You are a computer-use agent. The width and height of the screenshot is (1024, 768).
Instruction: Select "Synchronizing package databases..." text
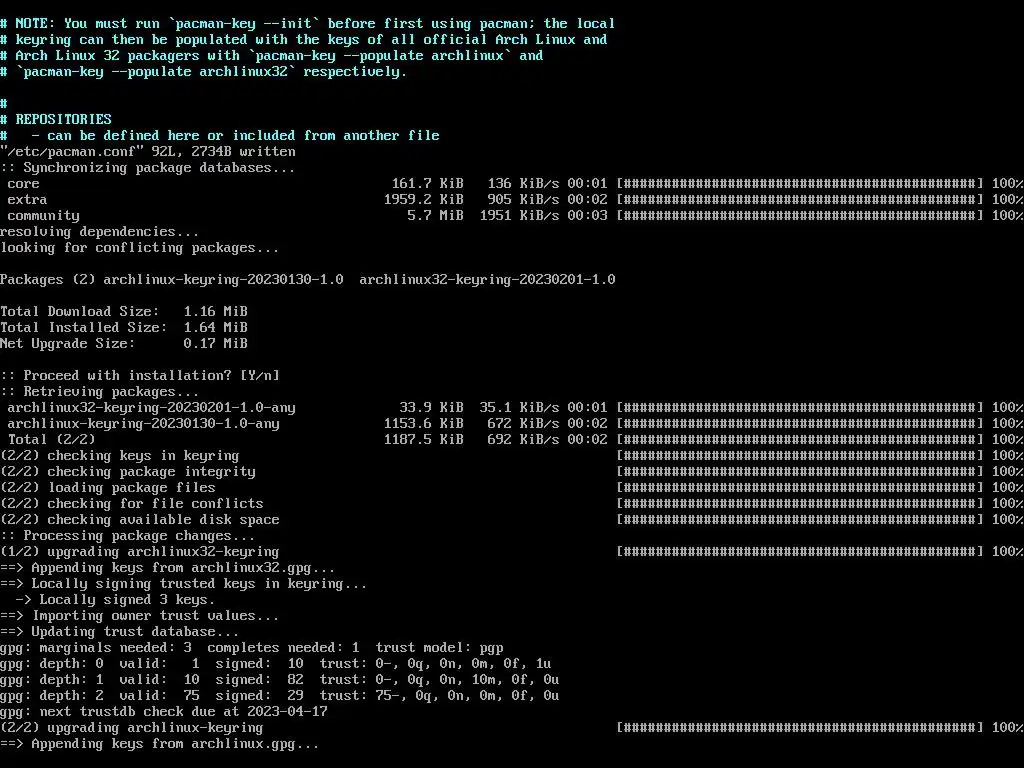click(159, 168)
